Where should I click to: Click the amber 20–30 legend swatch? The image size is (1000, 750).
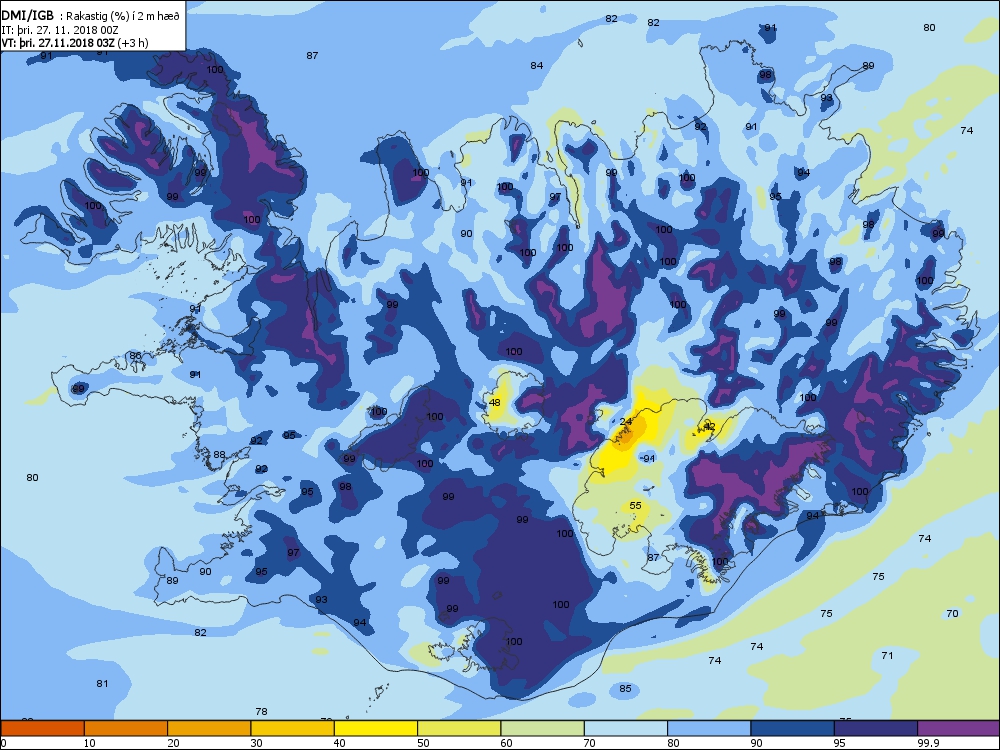(209, 728)
